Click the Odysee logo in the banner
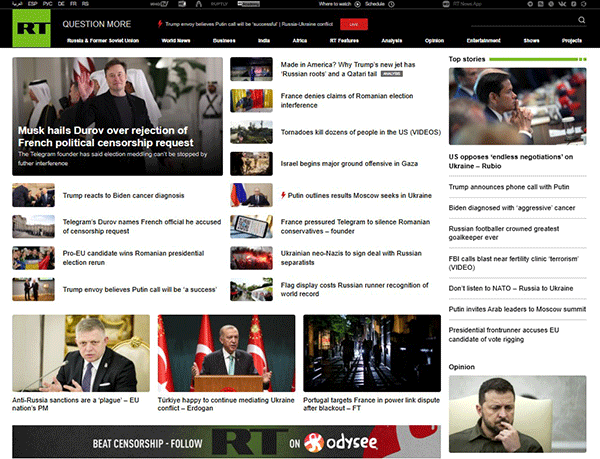 coord(341,443)
